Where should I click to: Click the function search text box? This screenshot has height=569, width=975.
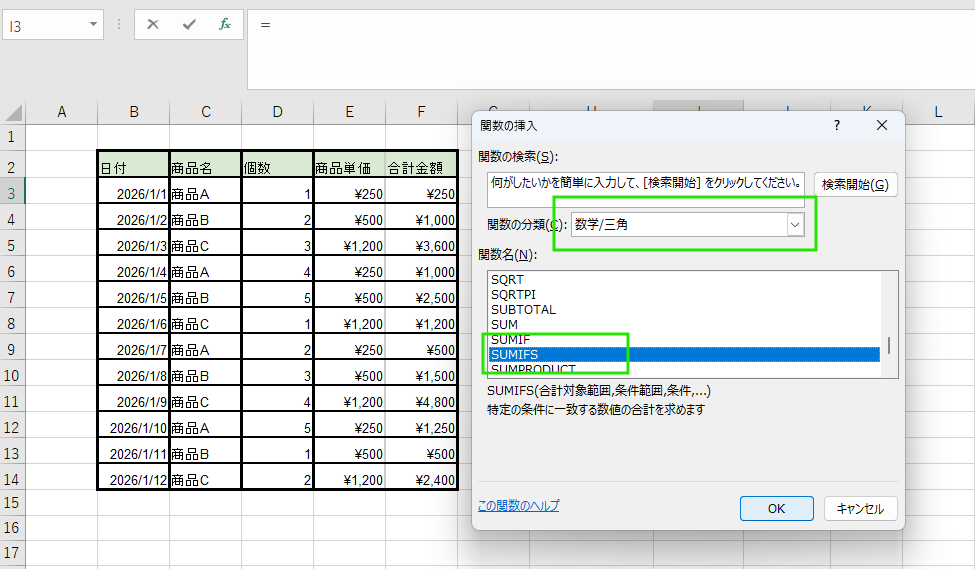click(646, 189)
